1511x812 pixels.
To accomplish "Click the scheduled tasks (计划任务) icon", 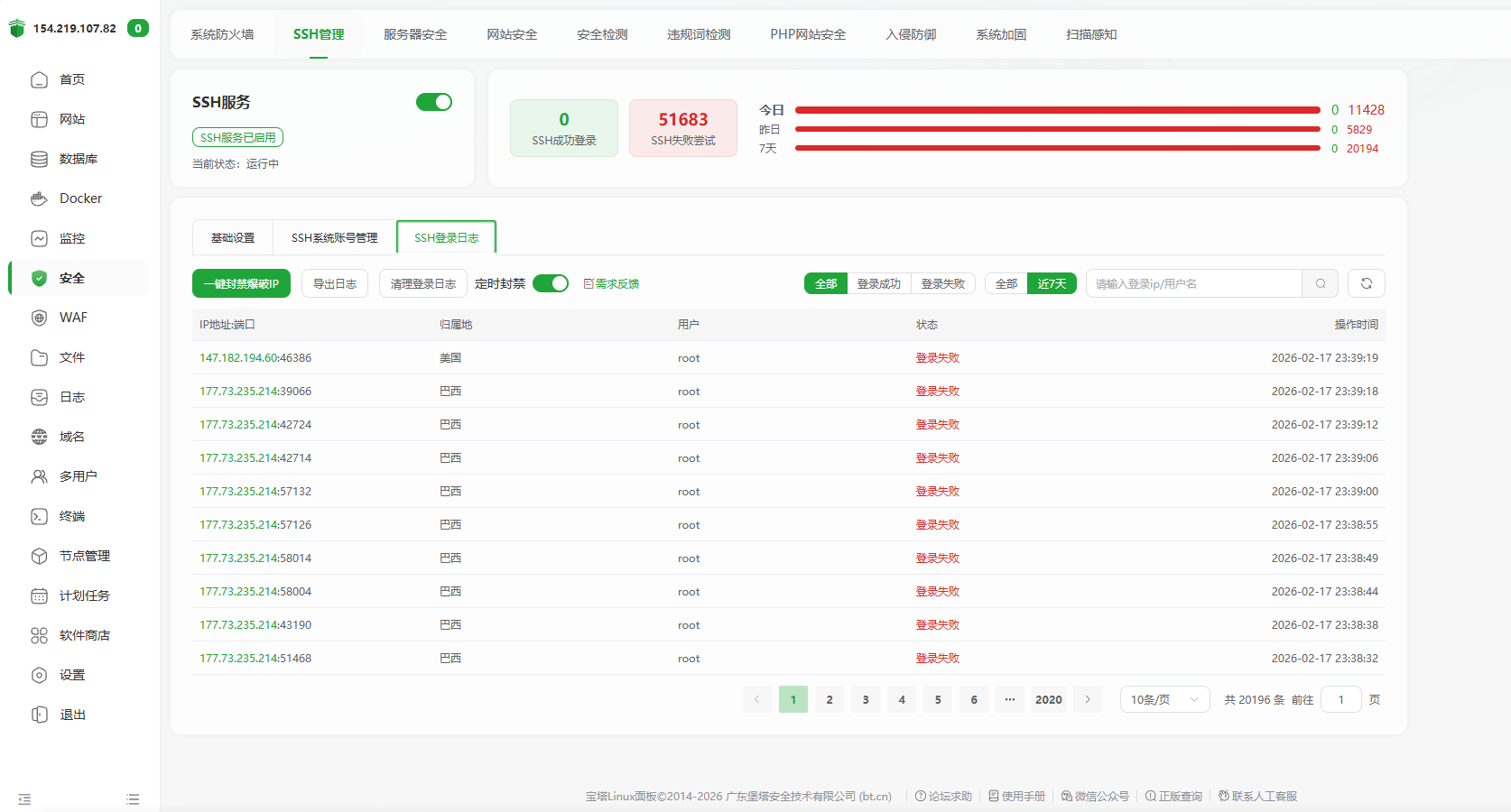I will pos(39,595).
